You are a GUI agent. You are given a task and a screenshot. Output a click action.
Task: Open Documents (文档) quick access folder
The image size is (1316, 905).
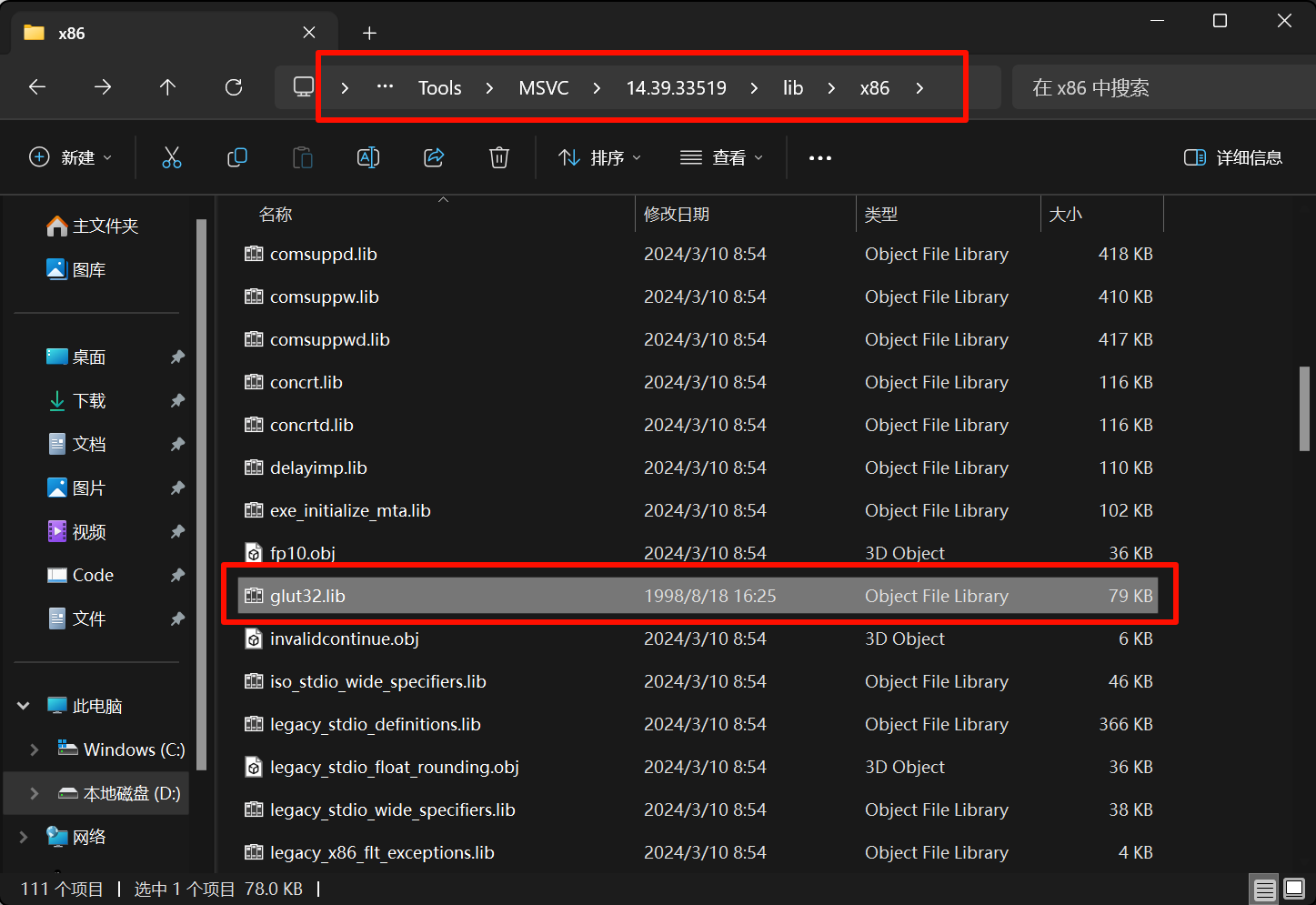pyautogui.click(x=76, y=444)
